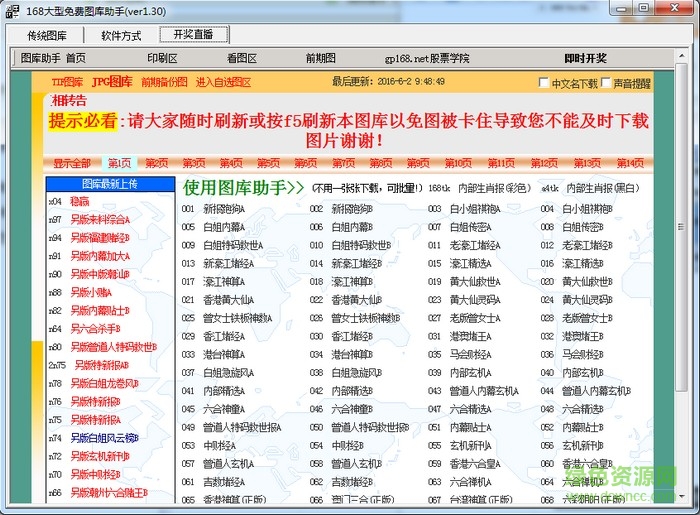Go to 图库助手 首页 menu item
The height and width of the screenshot is (515, 700).
point(53,58)
